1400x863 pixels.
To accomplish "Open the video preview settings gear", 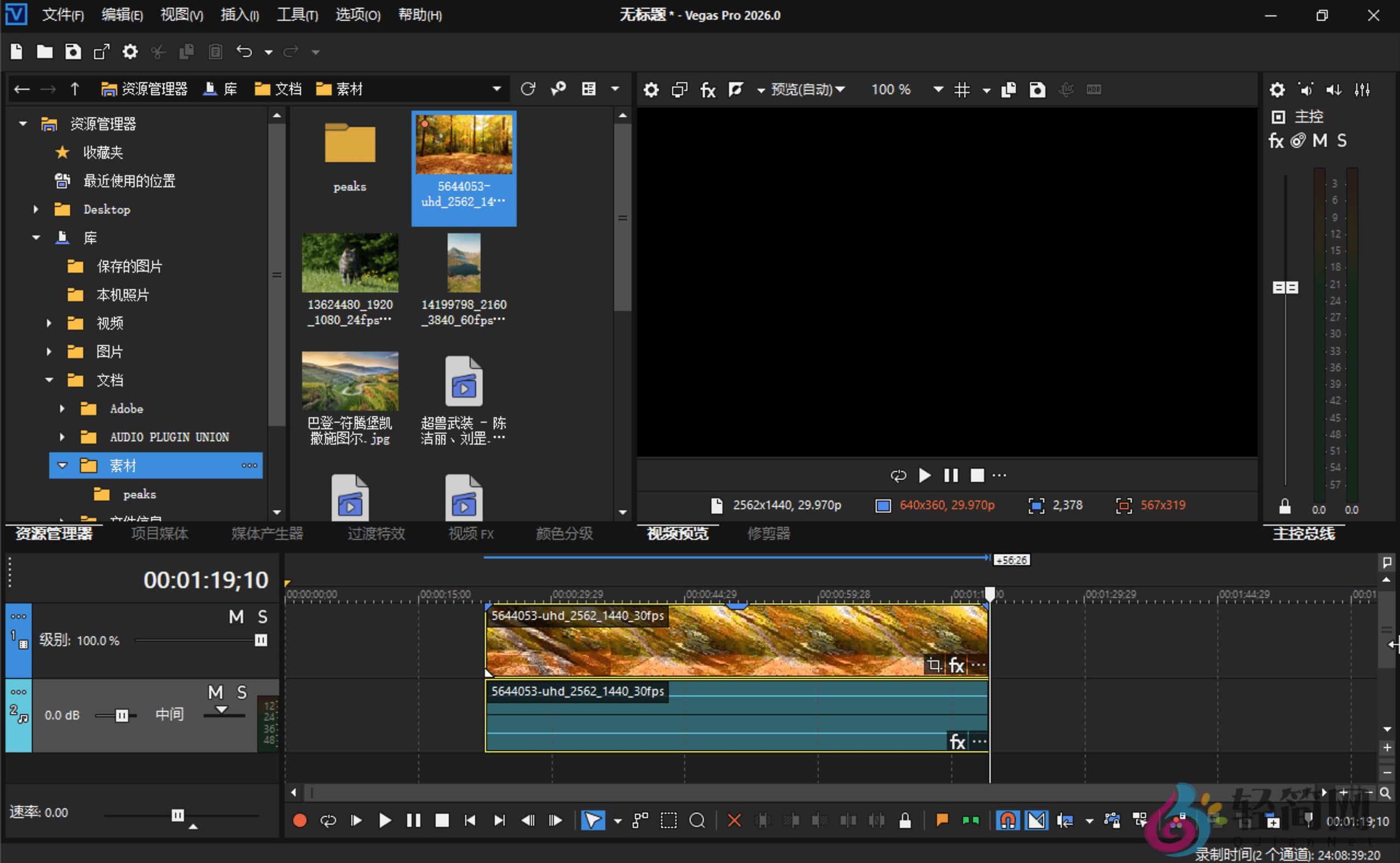I will [651, 90].
